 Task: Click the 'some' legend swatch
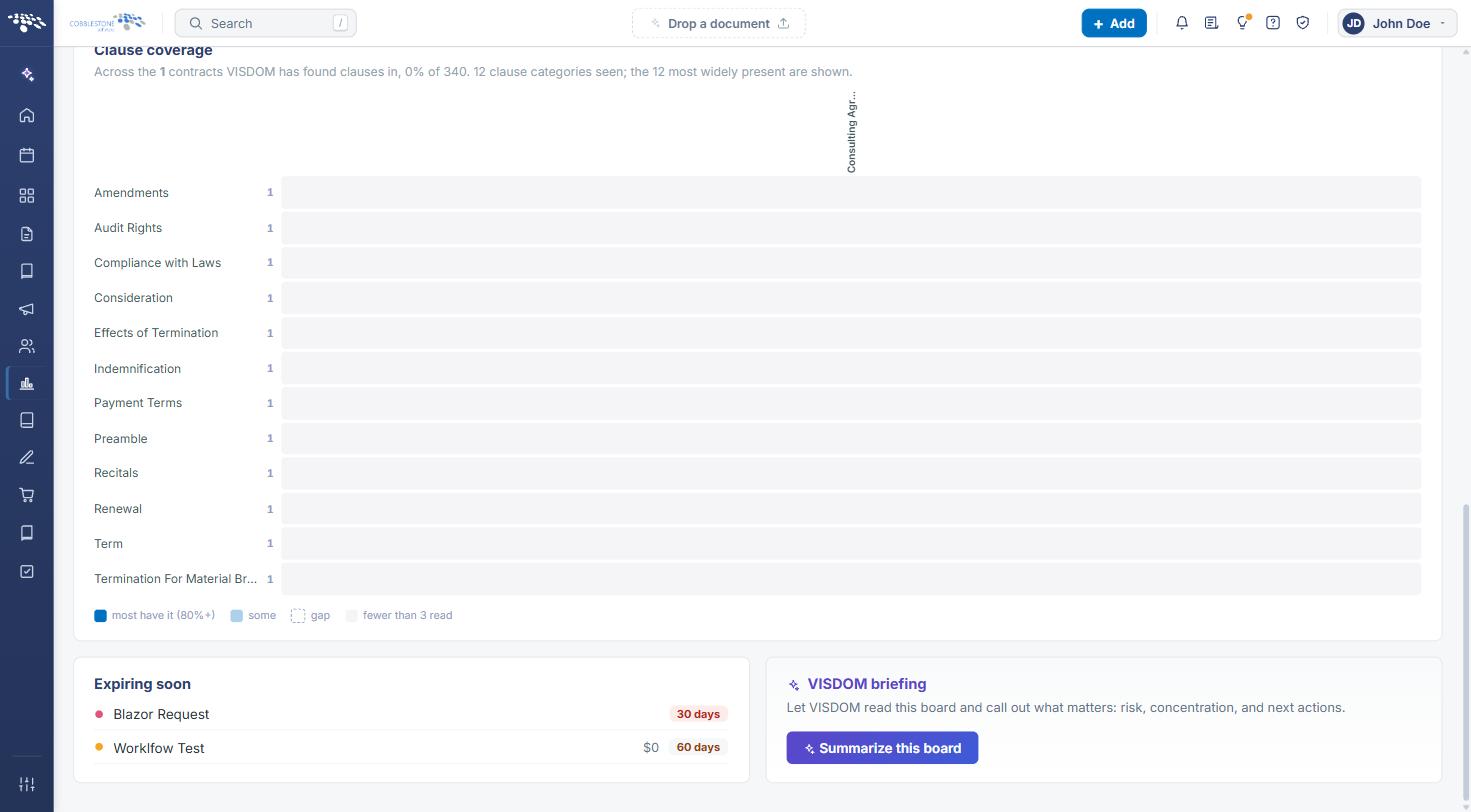tap(237, 616)
